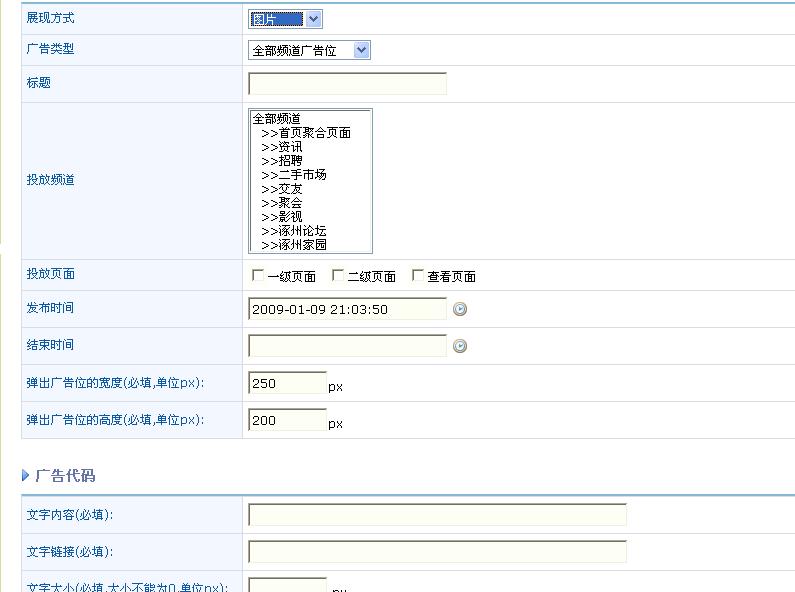Select >>聚会 in the channel list
The width and height of the screenshot is (795, 592).
click(x=282, y=203)
